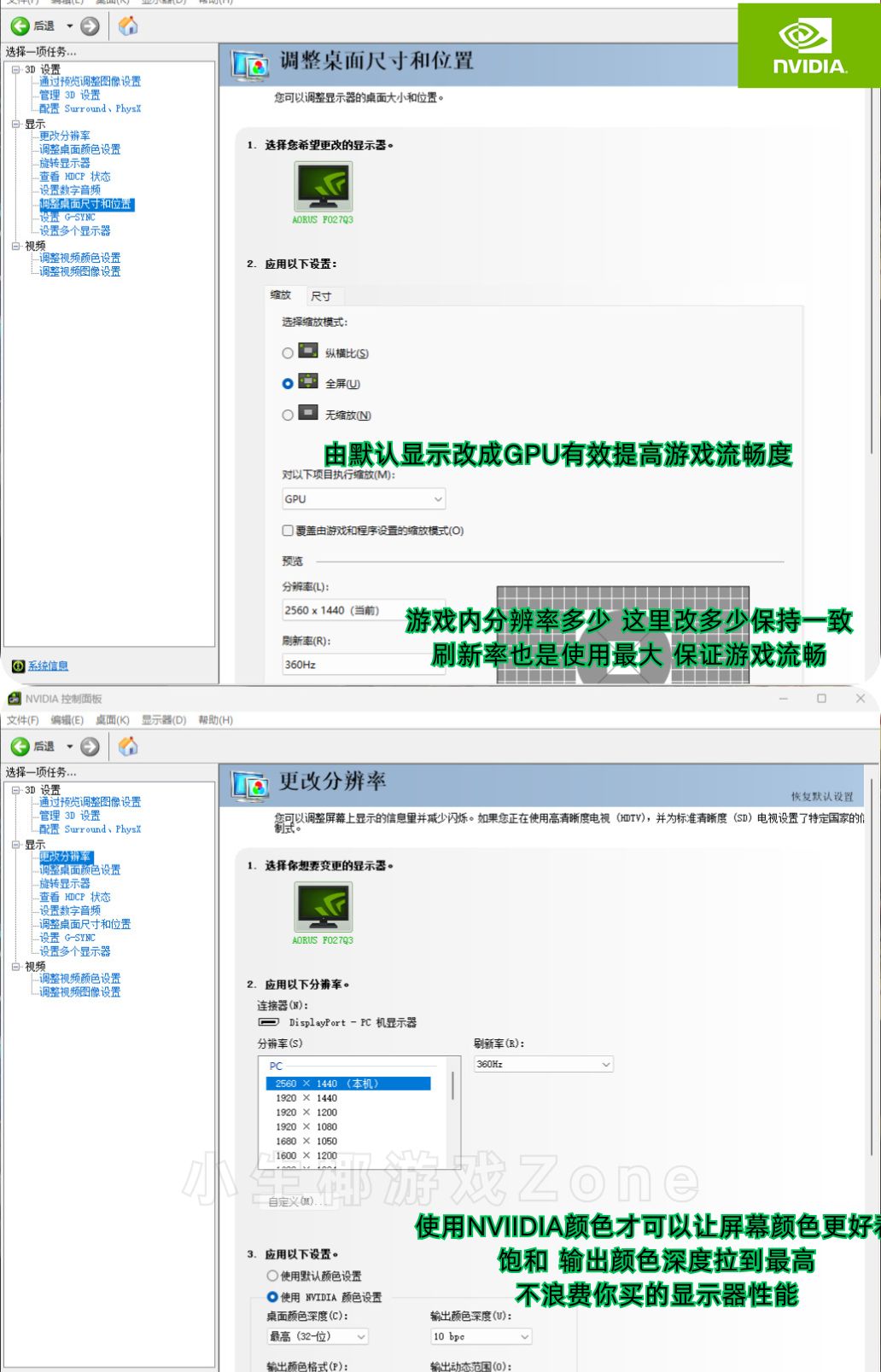Switch to the 缩放 tab
Viewport: 881px width, 1372px height.
pos(281,295)
